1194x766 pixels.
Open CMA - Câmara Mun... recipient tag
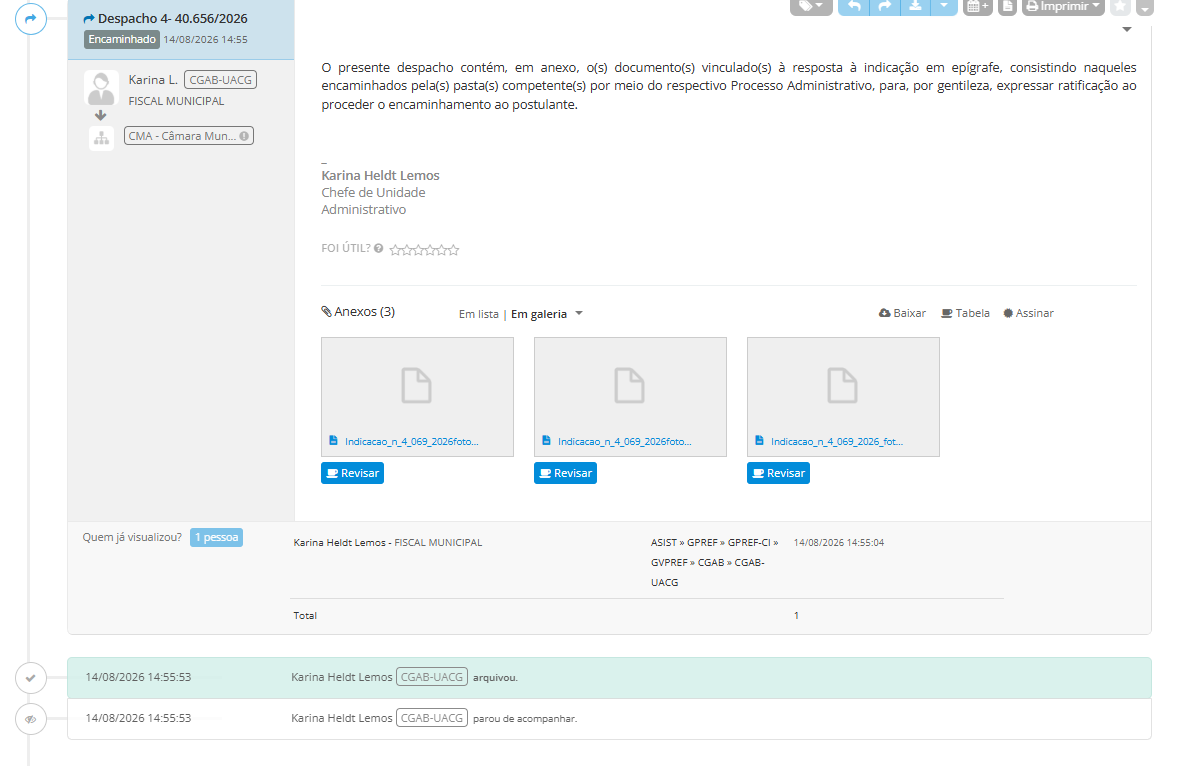(x=188, y=136)
